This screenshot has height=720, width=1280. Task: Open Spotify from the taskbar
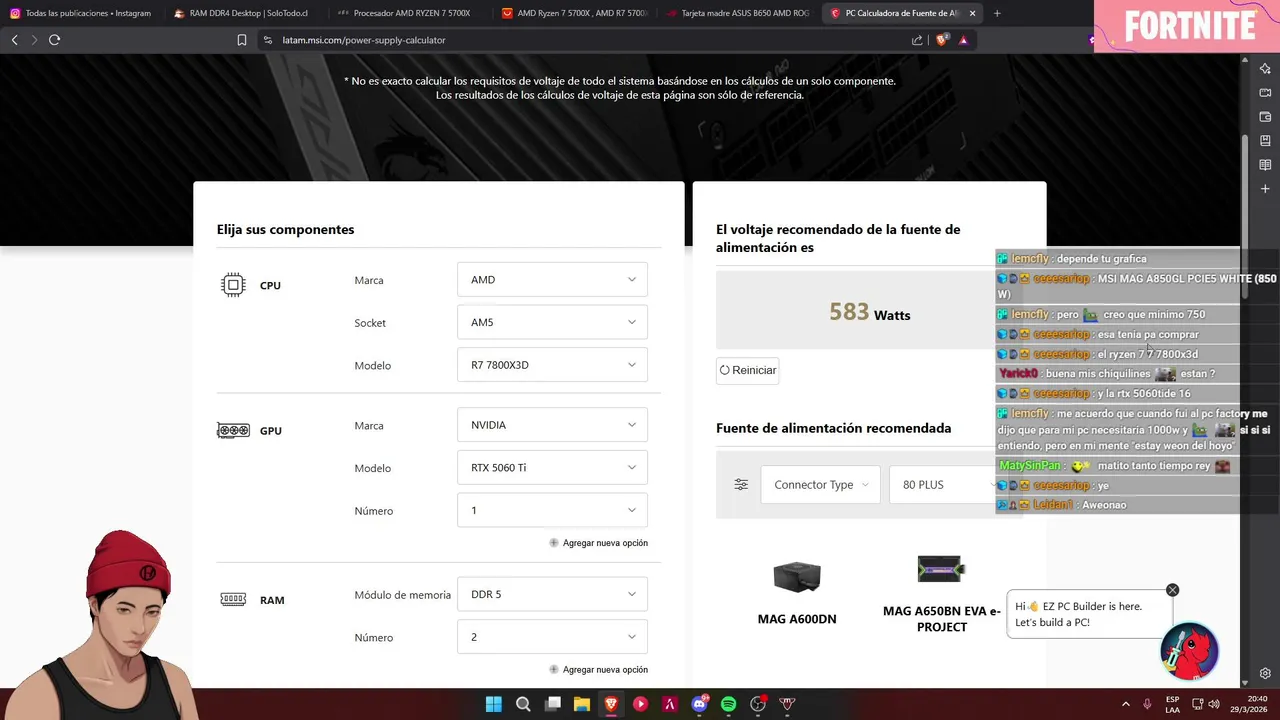729,704
